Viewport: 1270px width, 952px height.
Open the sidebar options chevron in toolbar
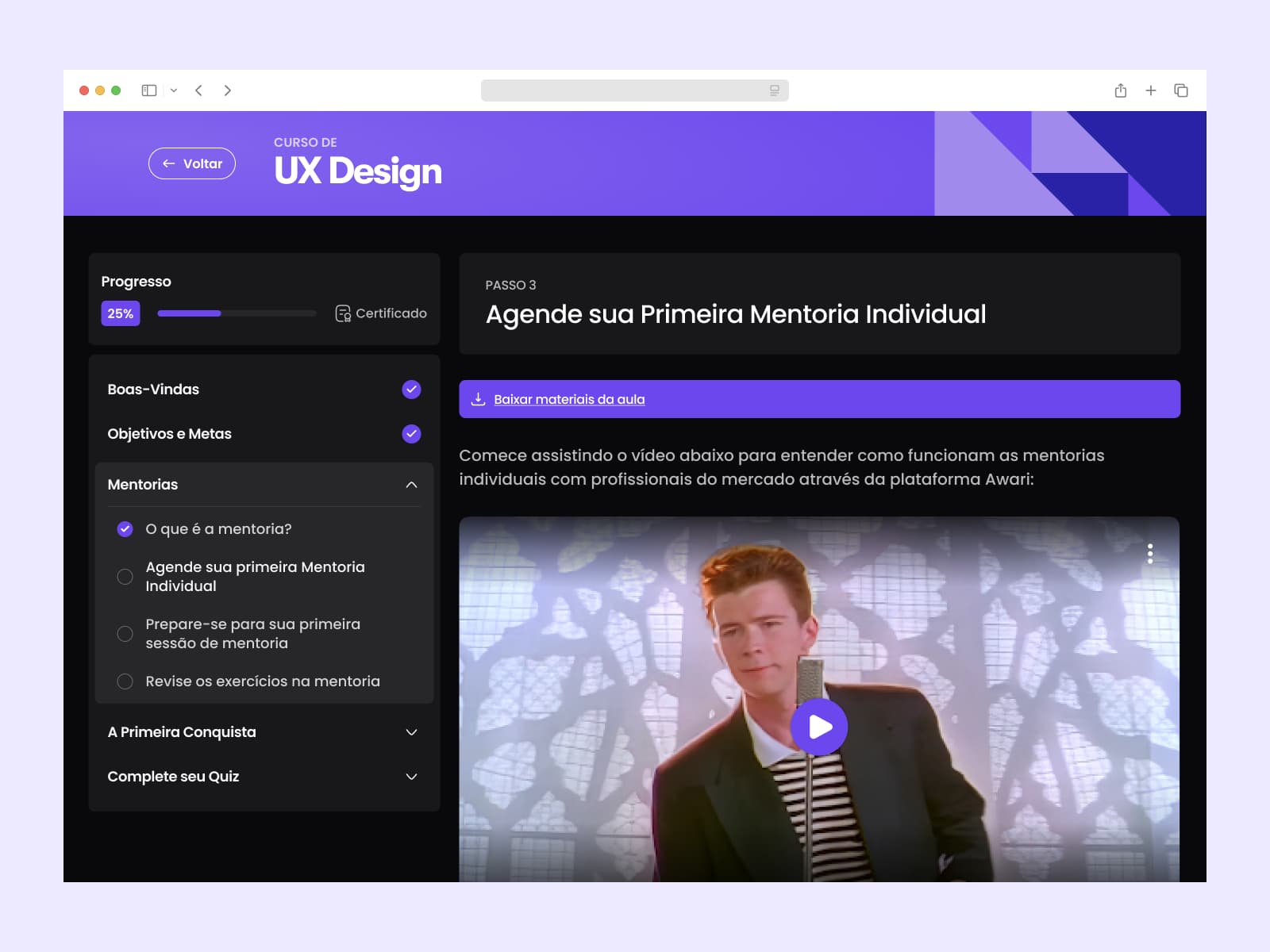pos(174,90)
